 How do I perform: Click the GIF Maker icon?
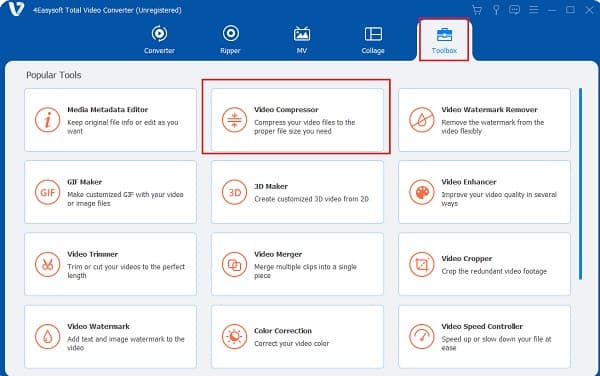pyautogui.click(x=47, y=192)
